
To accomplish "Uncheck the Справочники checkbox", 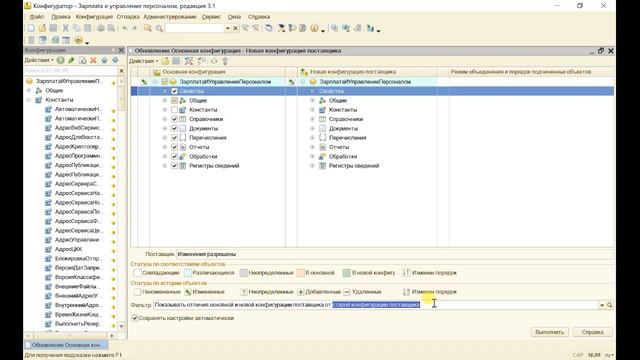I will click(x=174, y=119).
